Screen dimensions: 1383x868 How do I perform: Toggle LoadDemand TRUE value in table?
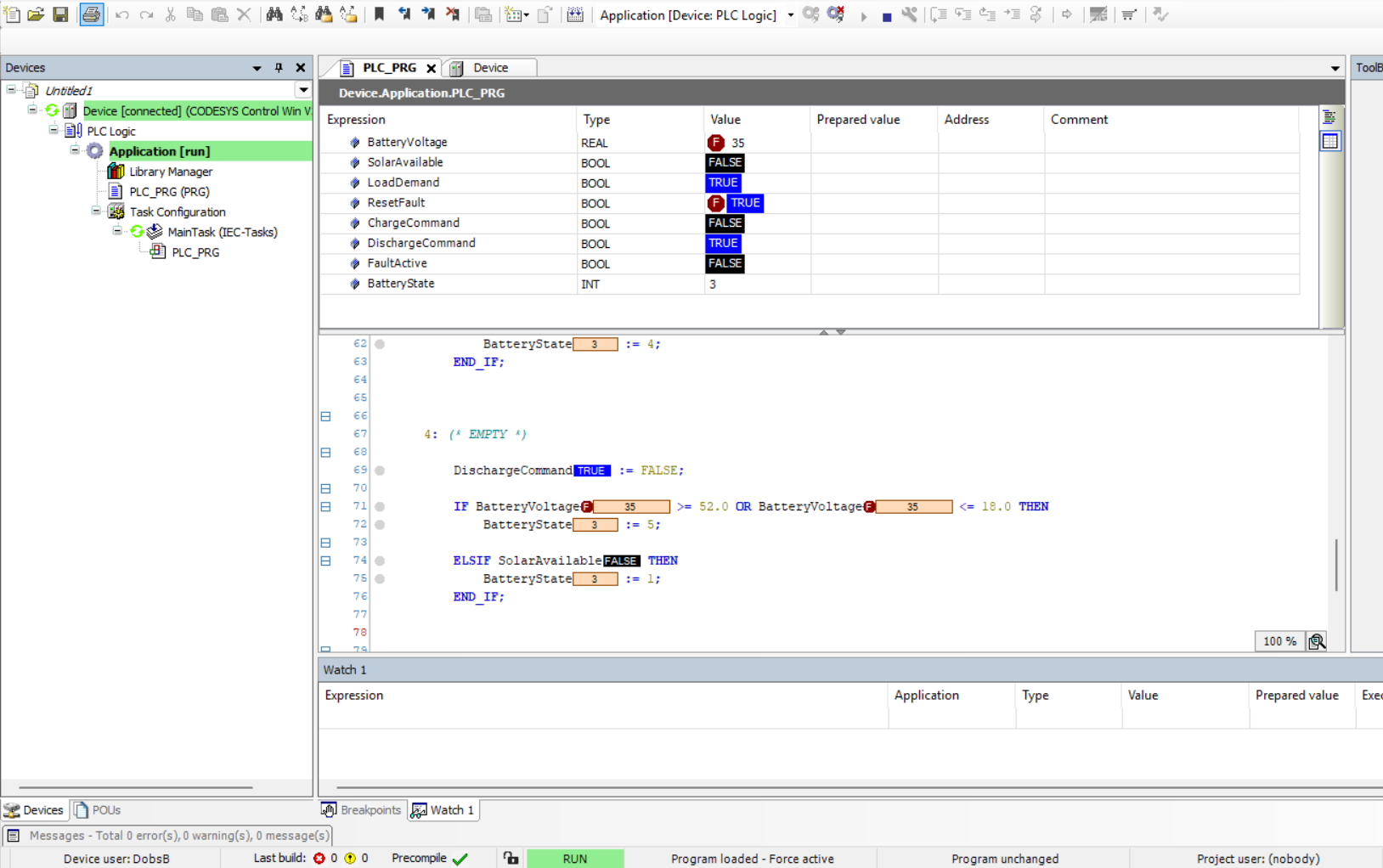pyautogui.click(x=723, y=183)
